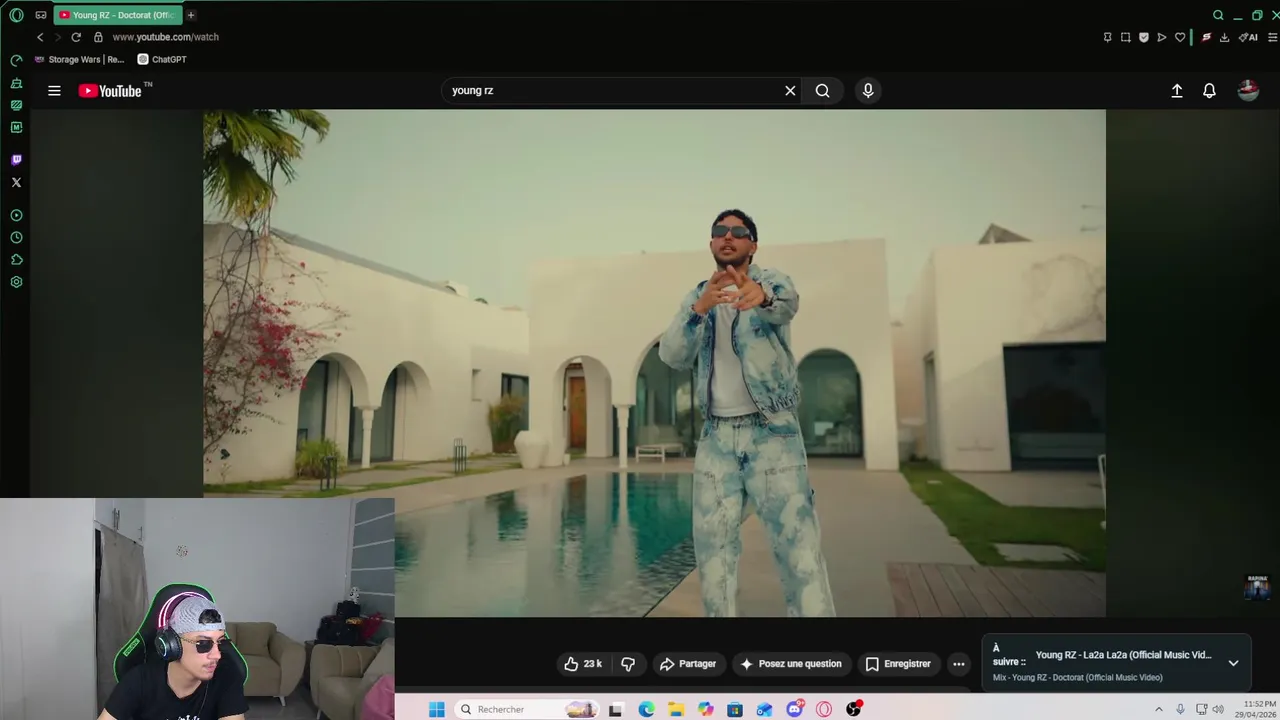Image resolution: width=1280 pixels, height=720 pixels.
Task: Open Microsoft Edge from the taskbar
Action: point(646,709)
